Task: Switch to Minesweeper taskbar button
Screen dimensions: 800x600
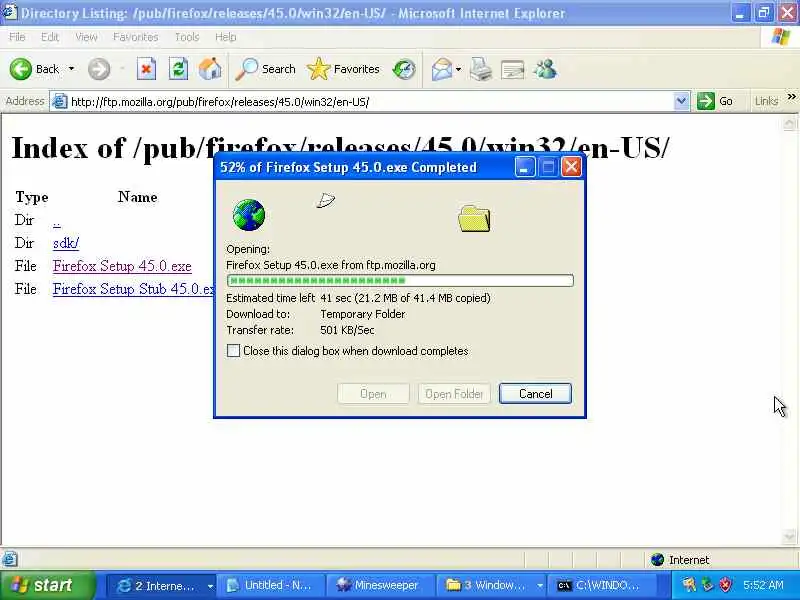Action: pos(380,585)
